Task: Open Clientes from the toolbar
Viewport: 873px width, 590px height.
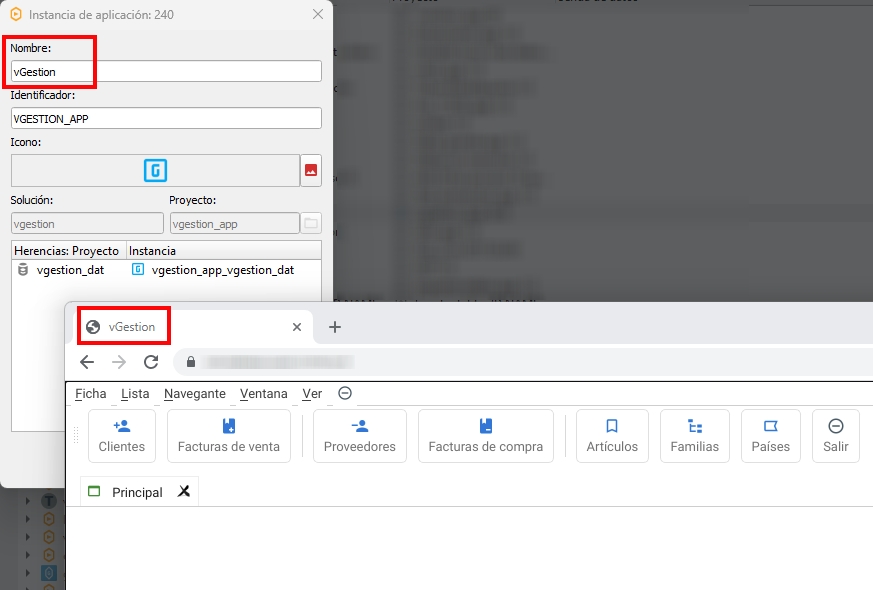Action: tap(121, 436)
